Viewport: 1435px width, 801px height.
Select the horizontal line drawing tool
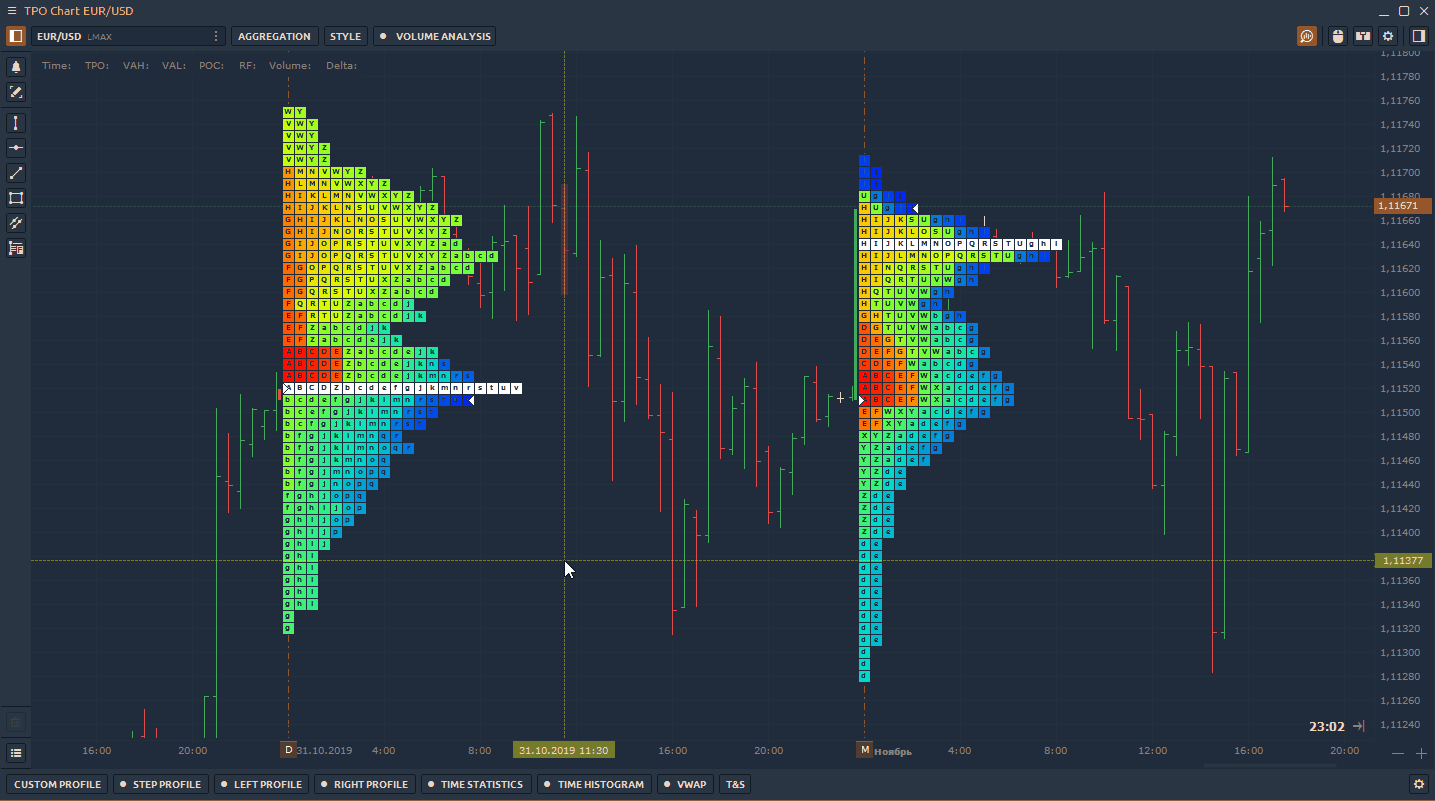pyautogui.click(x=16, y=148)
